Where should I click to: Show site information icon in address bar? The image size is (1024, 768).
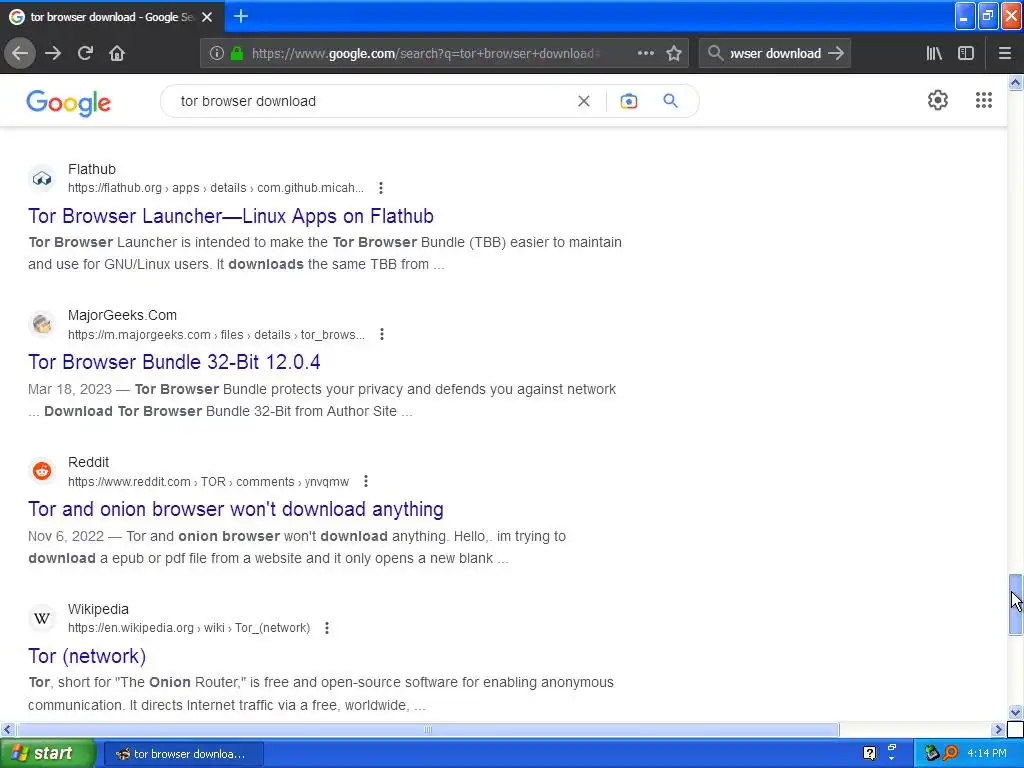click(217, 54)
